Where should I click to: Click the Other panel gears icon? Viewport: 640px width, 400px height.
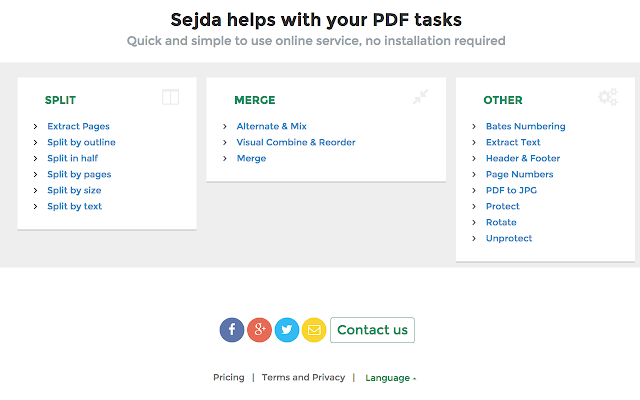pos(608,97)
